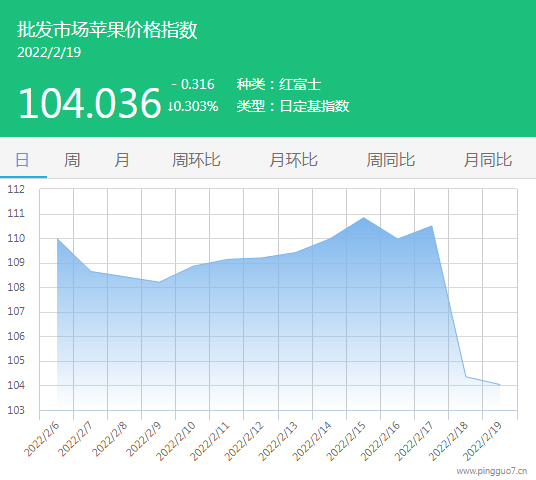The height and width of the screenshot is (480, 536).
Task: Click the 种类：红富士 label
Action: click(x=279, y=84)
